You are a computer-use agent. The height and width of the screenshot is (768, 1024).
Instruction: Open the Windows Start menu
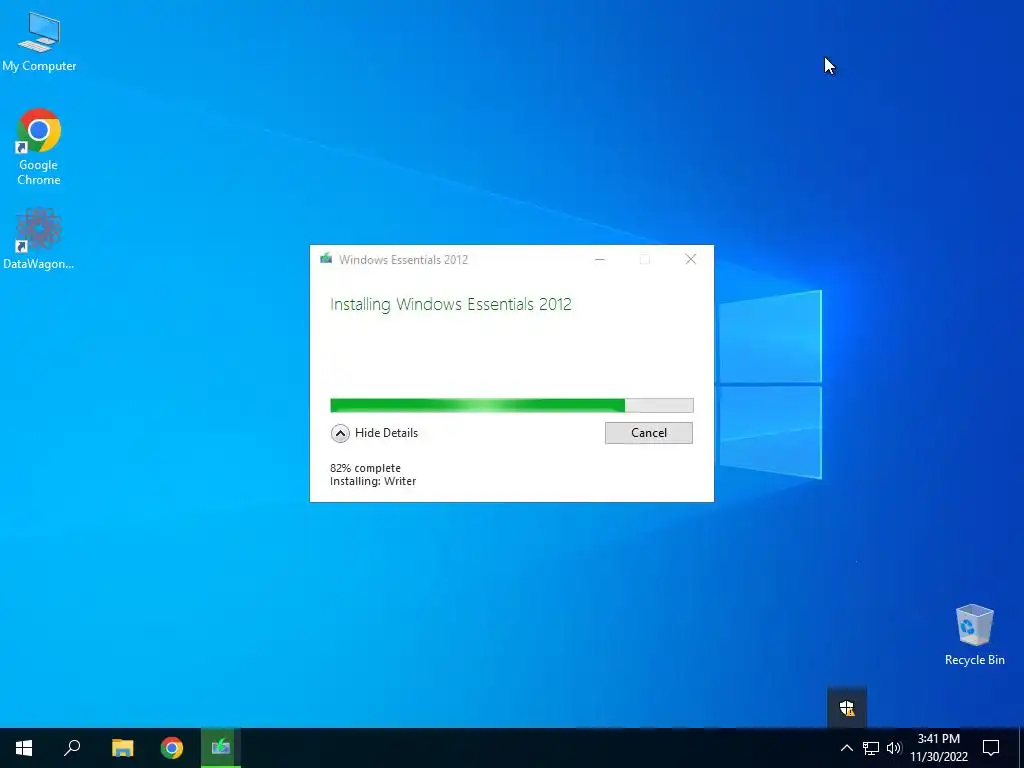tap(24, 748)
